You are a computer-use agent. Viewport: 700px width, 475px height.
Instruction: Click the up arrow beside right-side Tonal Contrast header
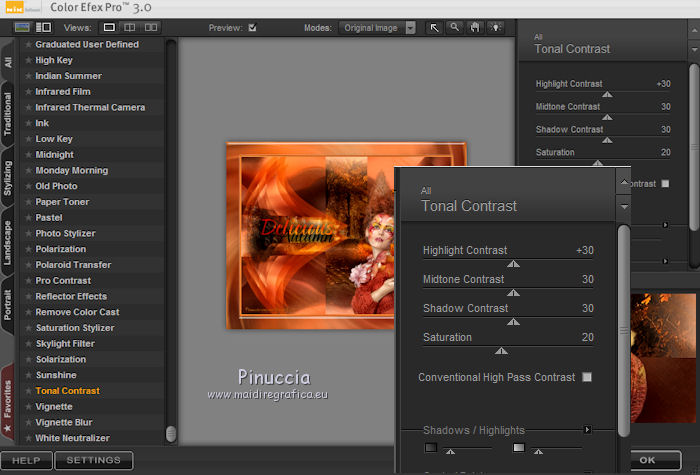point(694,31)
